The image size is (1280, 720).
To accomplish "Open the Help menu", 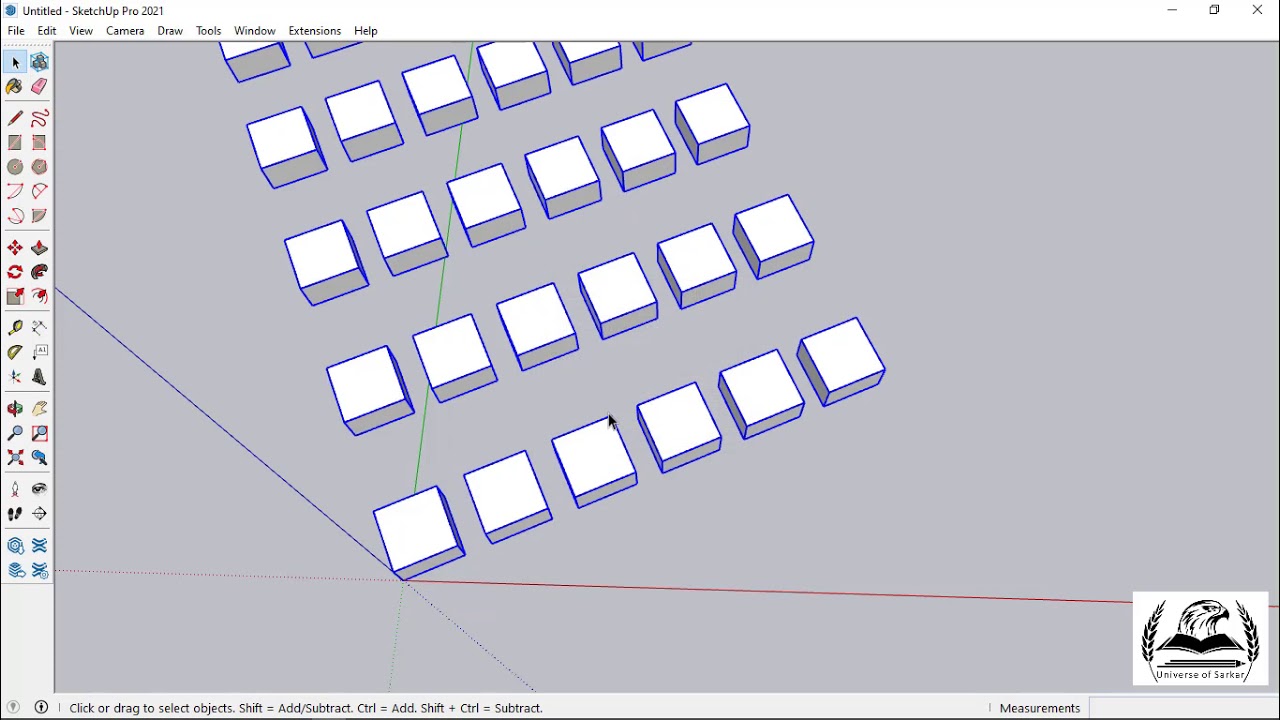I will click(x=366, y=31).
